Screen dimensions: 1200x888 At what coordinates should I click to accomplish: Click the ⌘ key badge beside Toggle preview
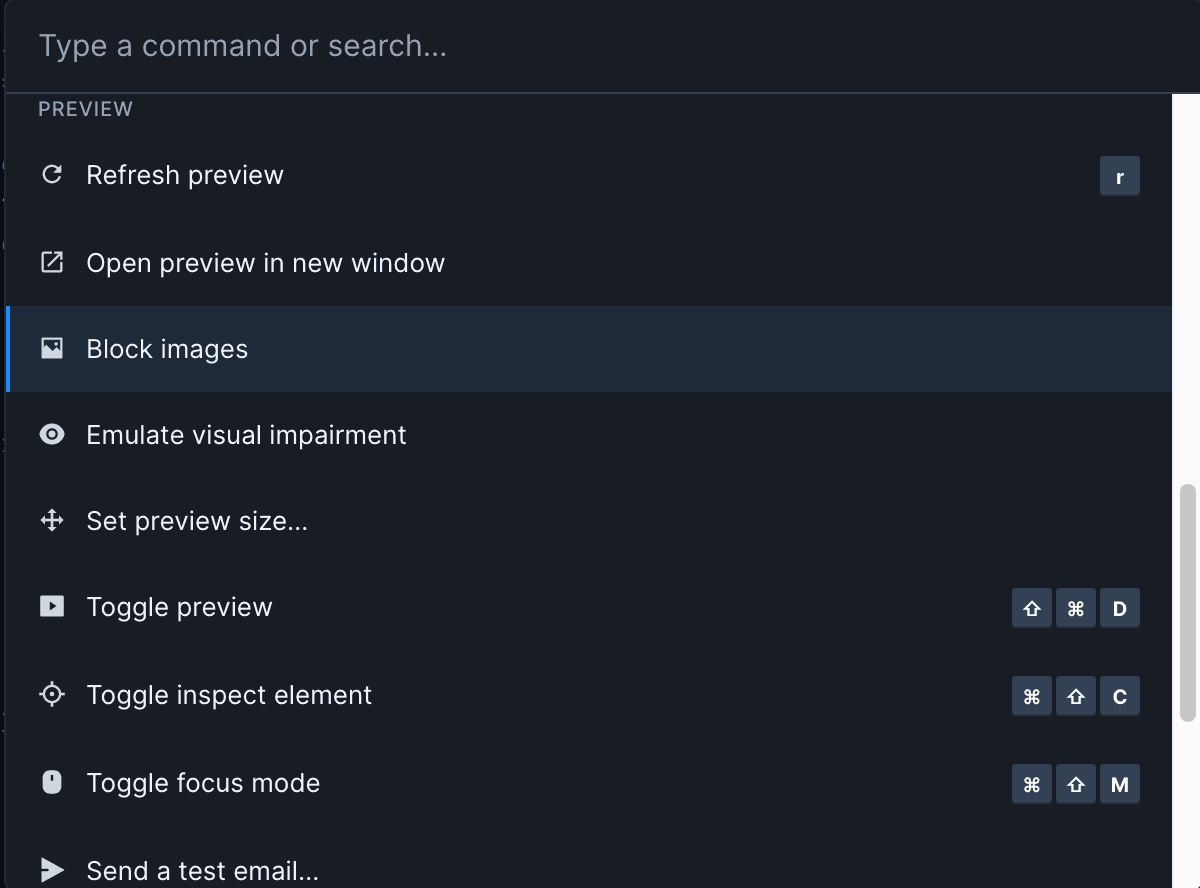[1076, 607]
